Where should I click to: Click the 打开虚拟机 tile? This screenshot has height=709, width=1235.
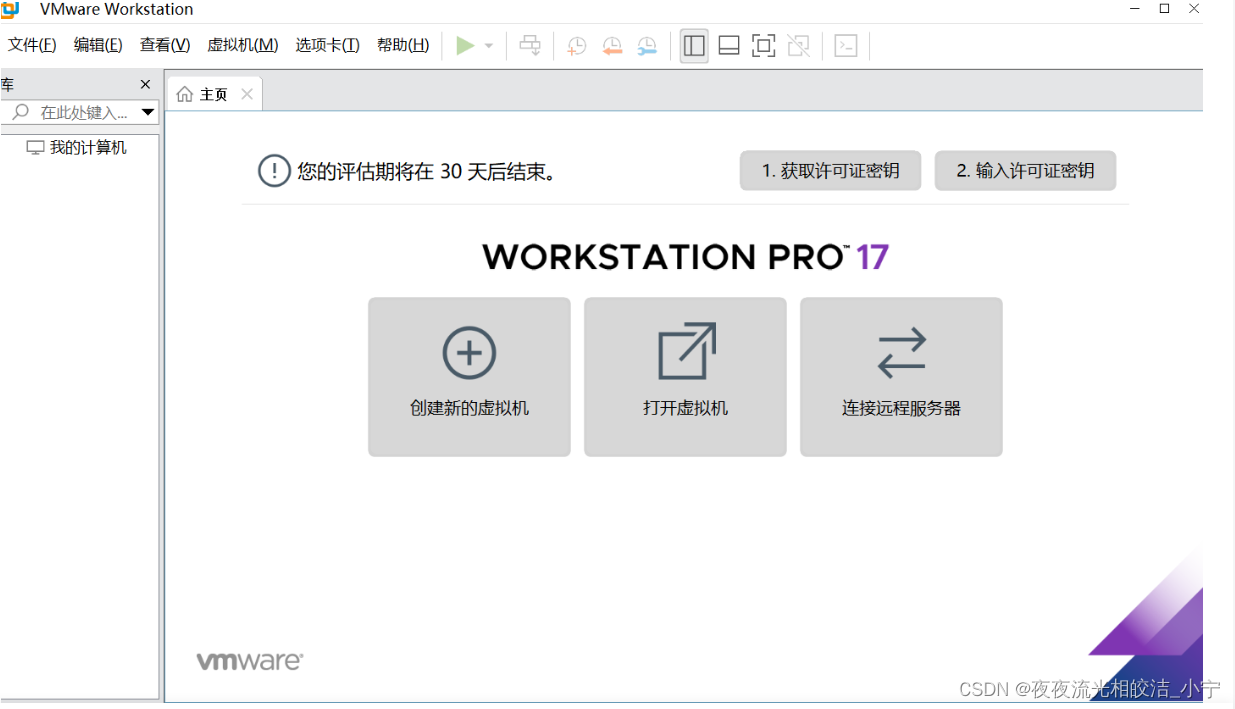click(x=685, y=377)
